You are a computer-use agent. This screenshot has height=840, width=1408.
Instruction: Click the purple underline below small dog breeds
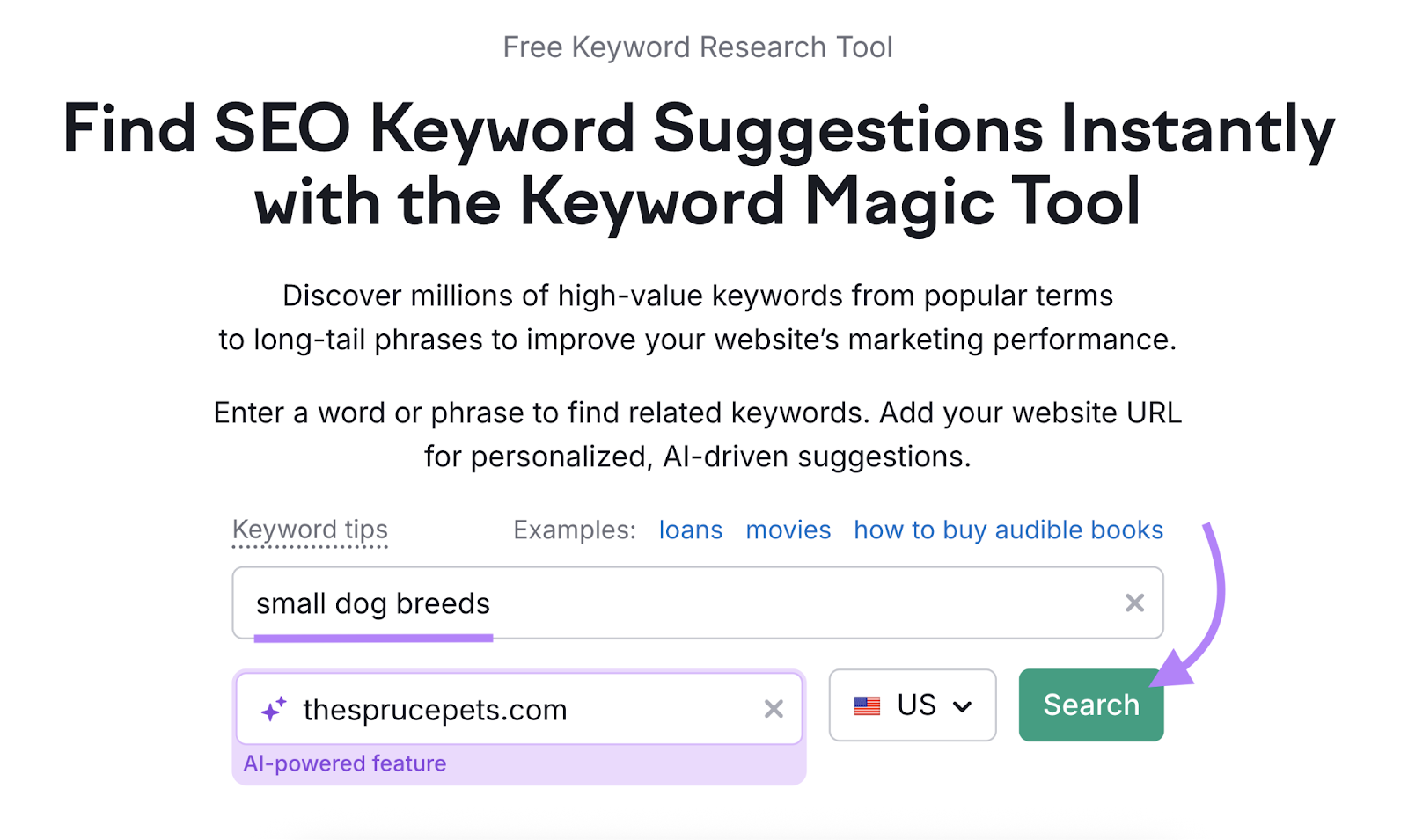373,639
